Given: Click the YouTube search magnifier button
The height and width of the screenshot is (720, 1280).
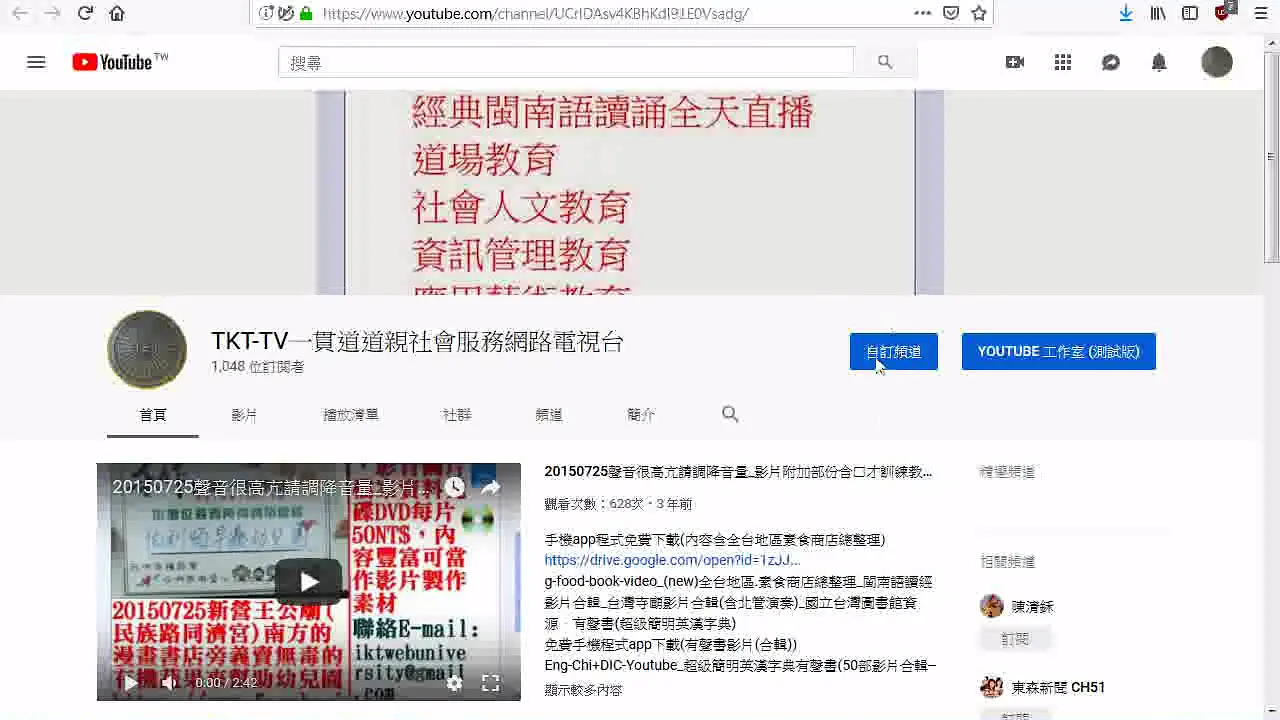Looking at the screenshot, I should point(885,62).
